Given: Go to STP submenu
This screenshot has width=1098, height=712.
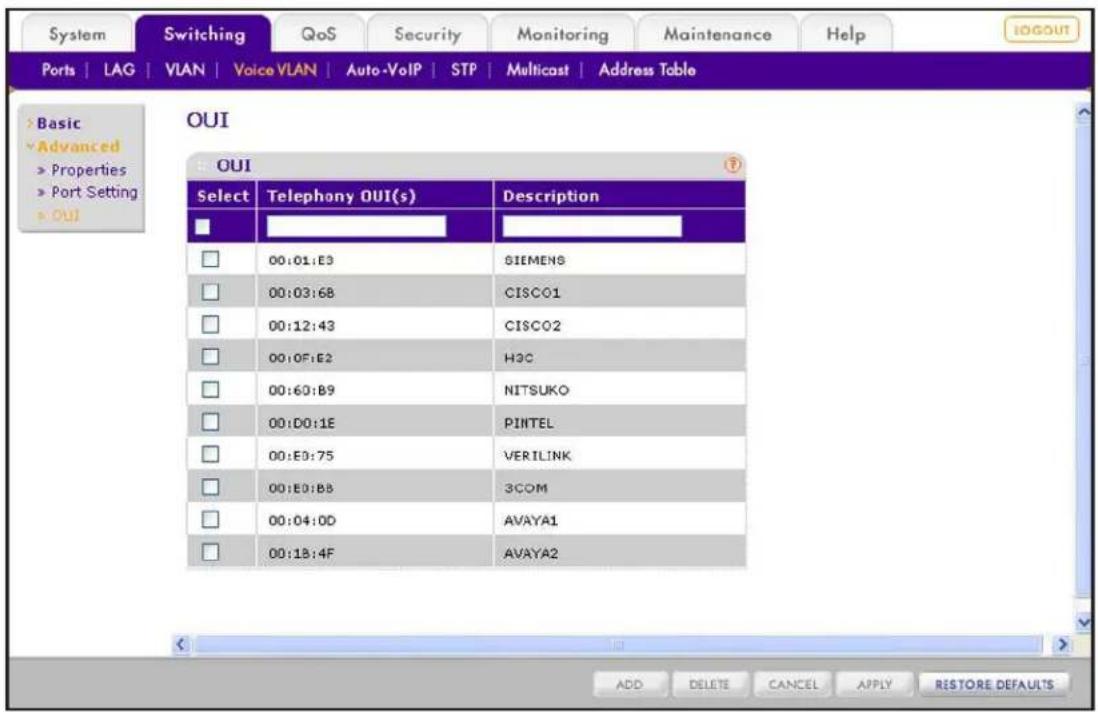Looking at the screenshot, I should click(464, 70).
